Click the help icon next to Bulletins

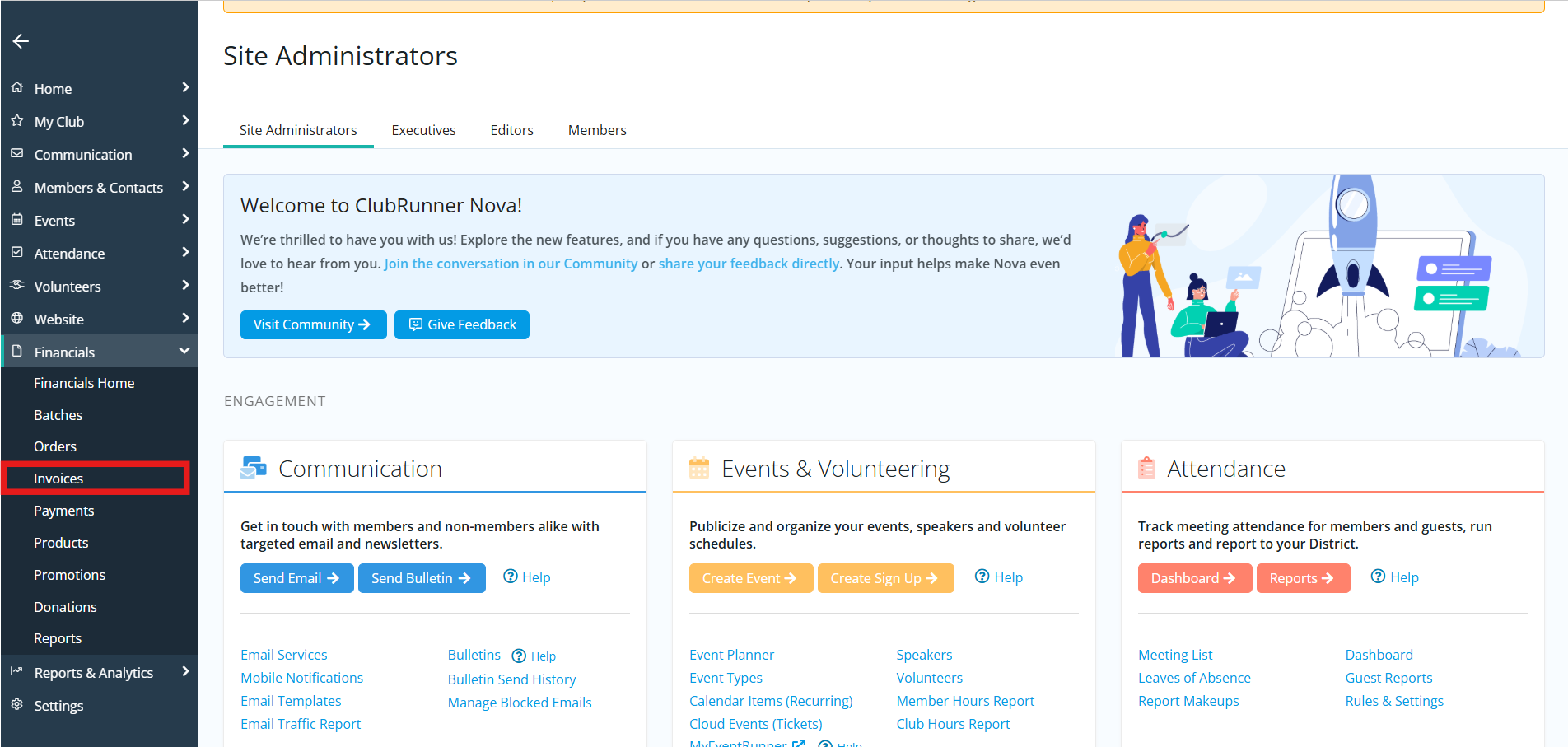[x=519, y=656]
